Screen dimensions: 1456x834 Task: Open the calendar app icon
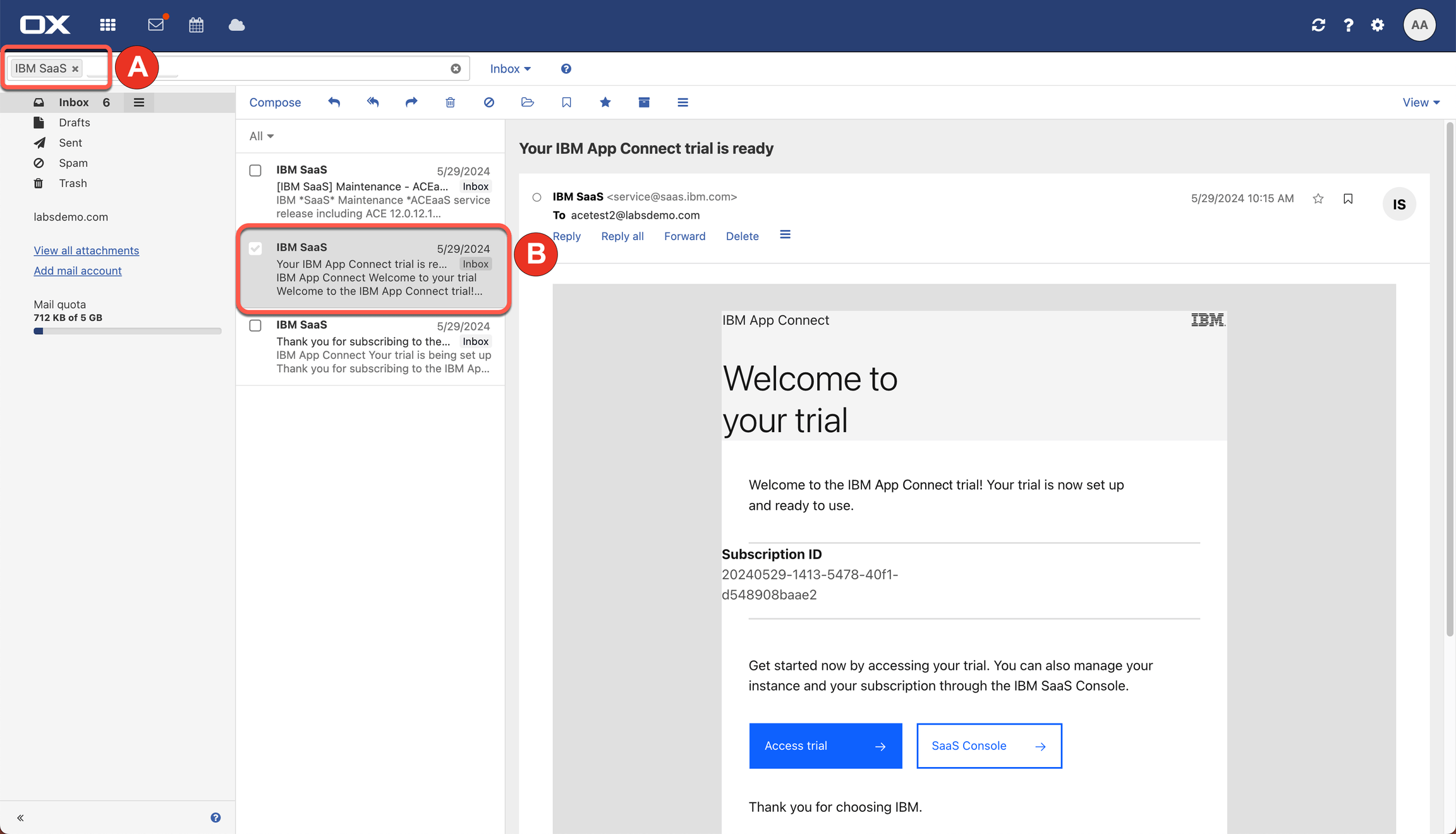coord(196,25)
